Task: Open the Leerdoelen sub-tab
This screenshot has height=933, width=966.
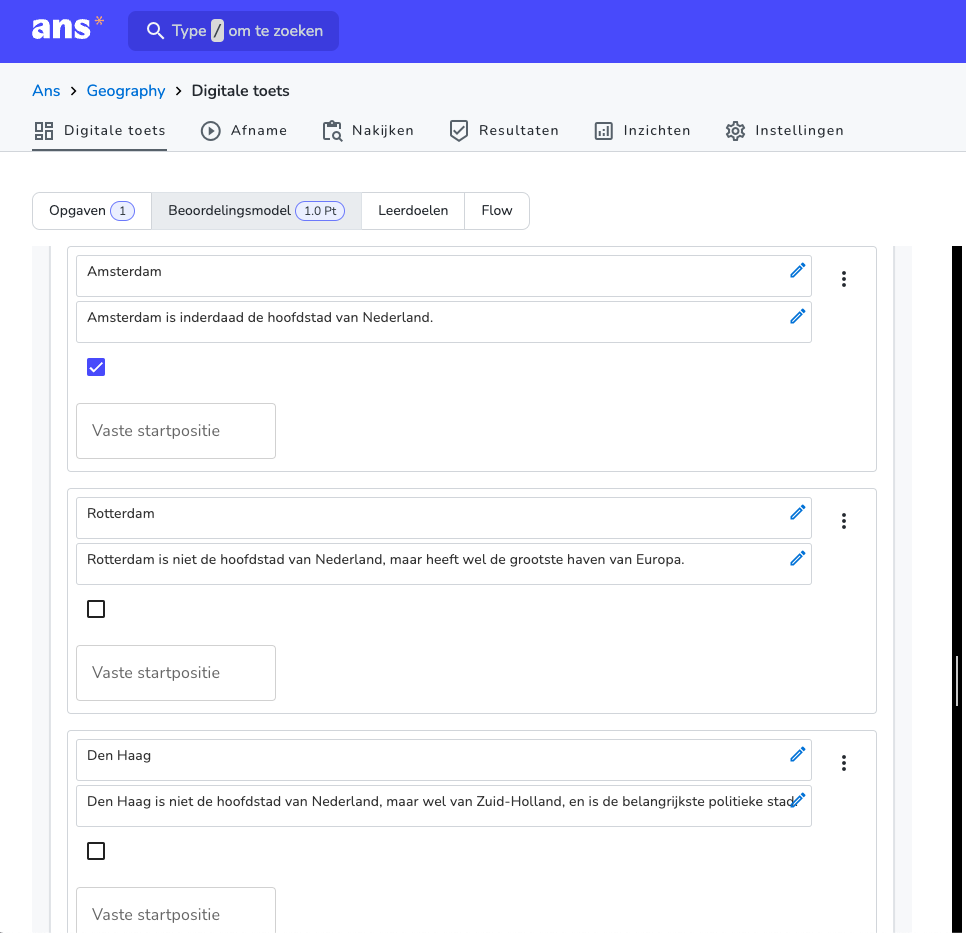Action: tap(413, 211)
